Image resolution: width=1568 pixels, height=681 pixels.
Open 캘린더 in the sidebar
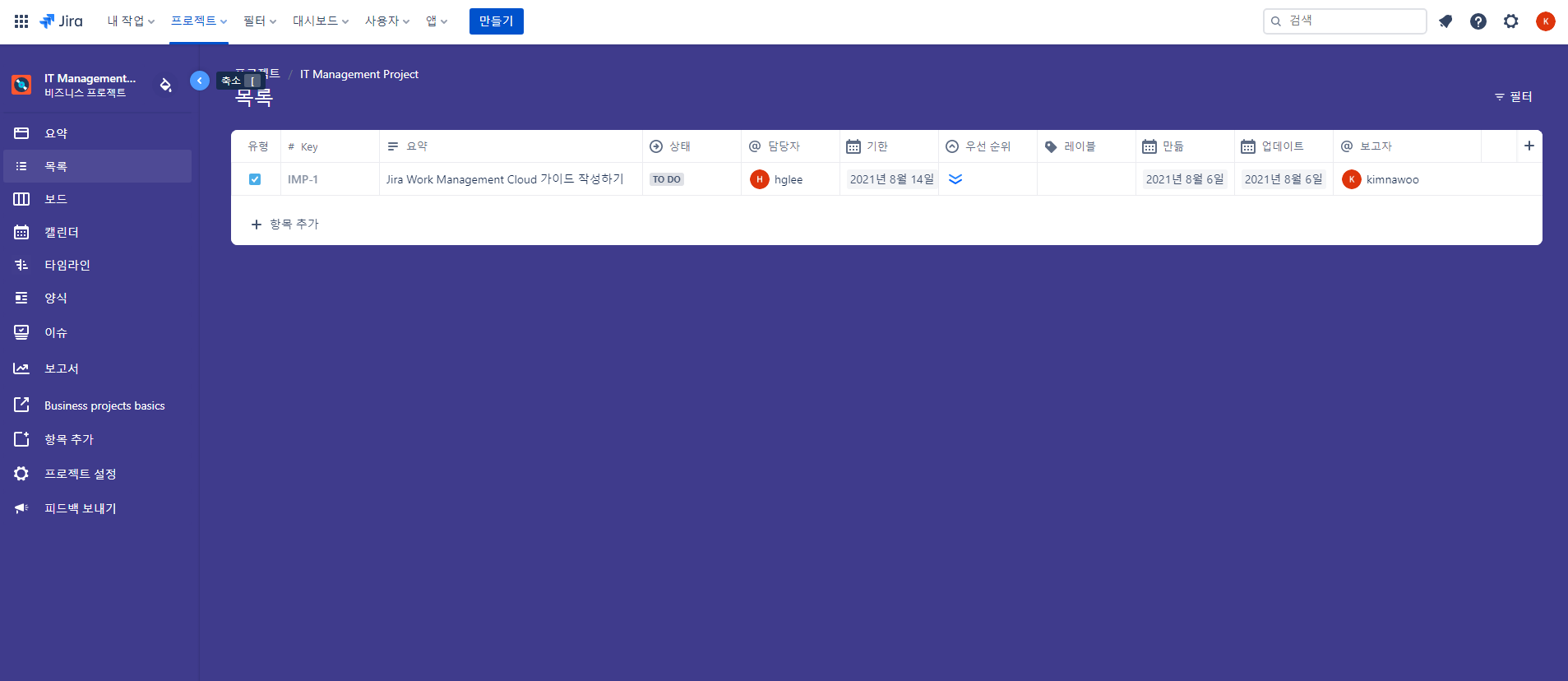coord(98,232)
